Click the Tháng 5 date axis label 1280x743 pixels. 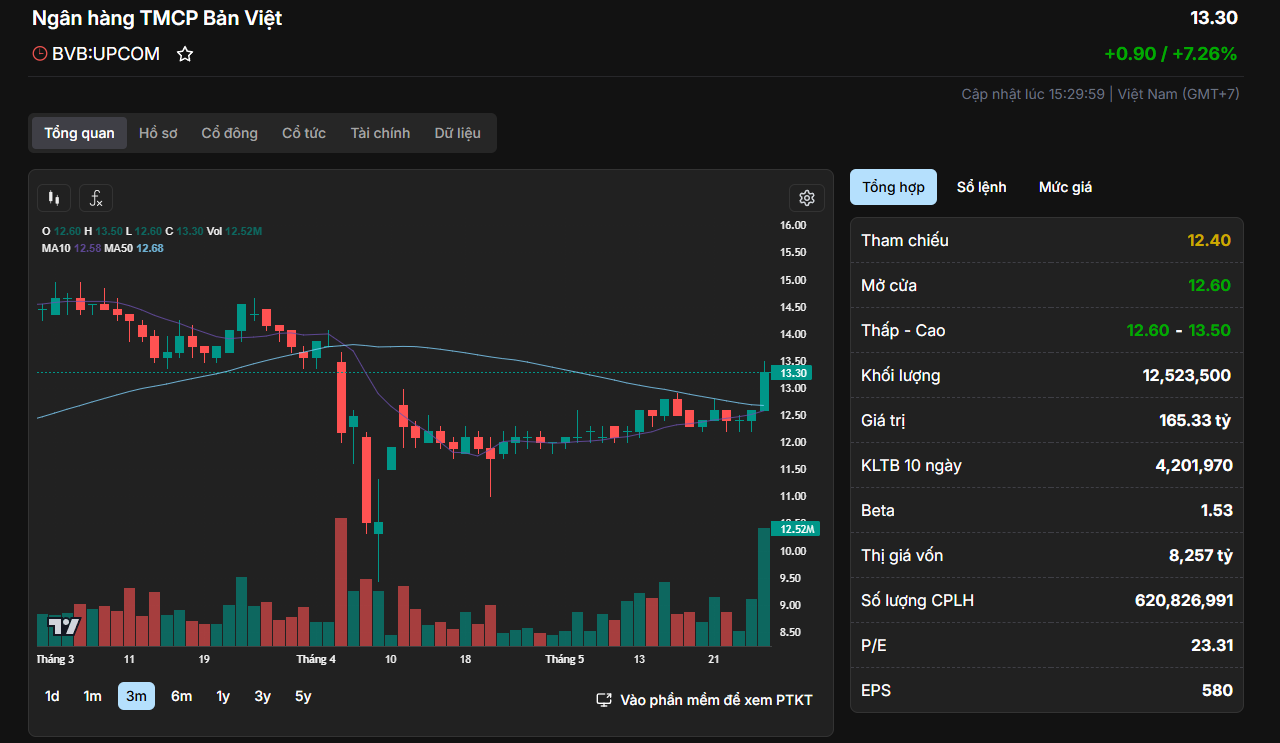pos(564,659)
